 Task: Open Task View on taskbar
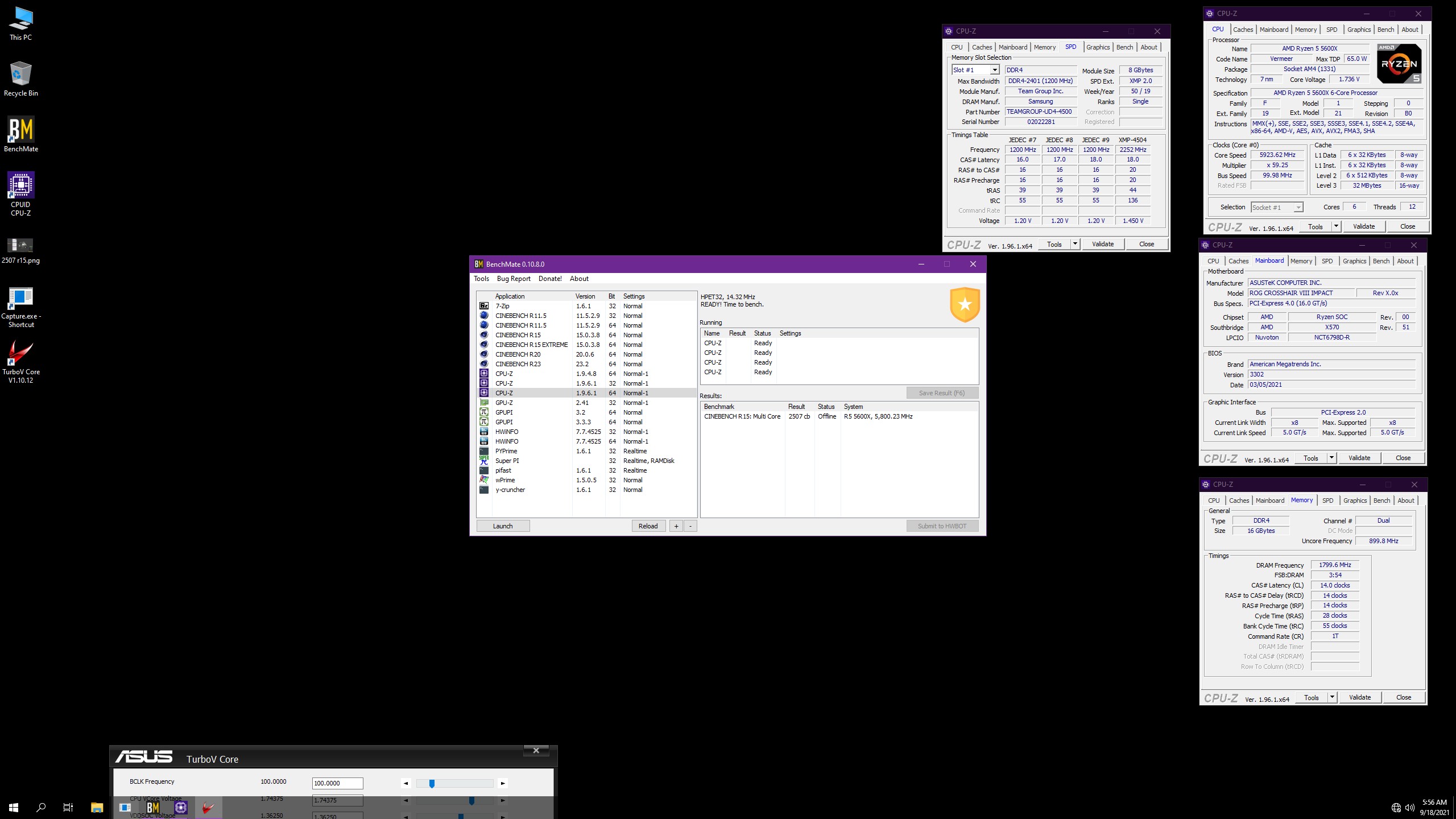click(x=68, y=807)
